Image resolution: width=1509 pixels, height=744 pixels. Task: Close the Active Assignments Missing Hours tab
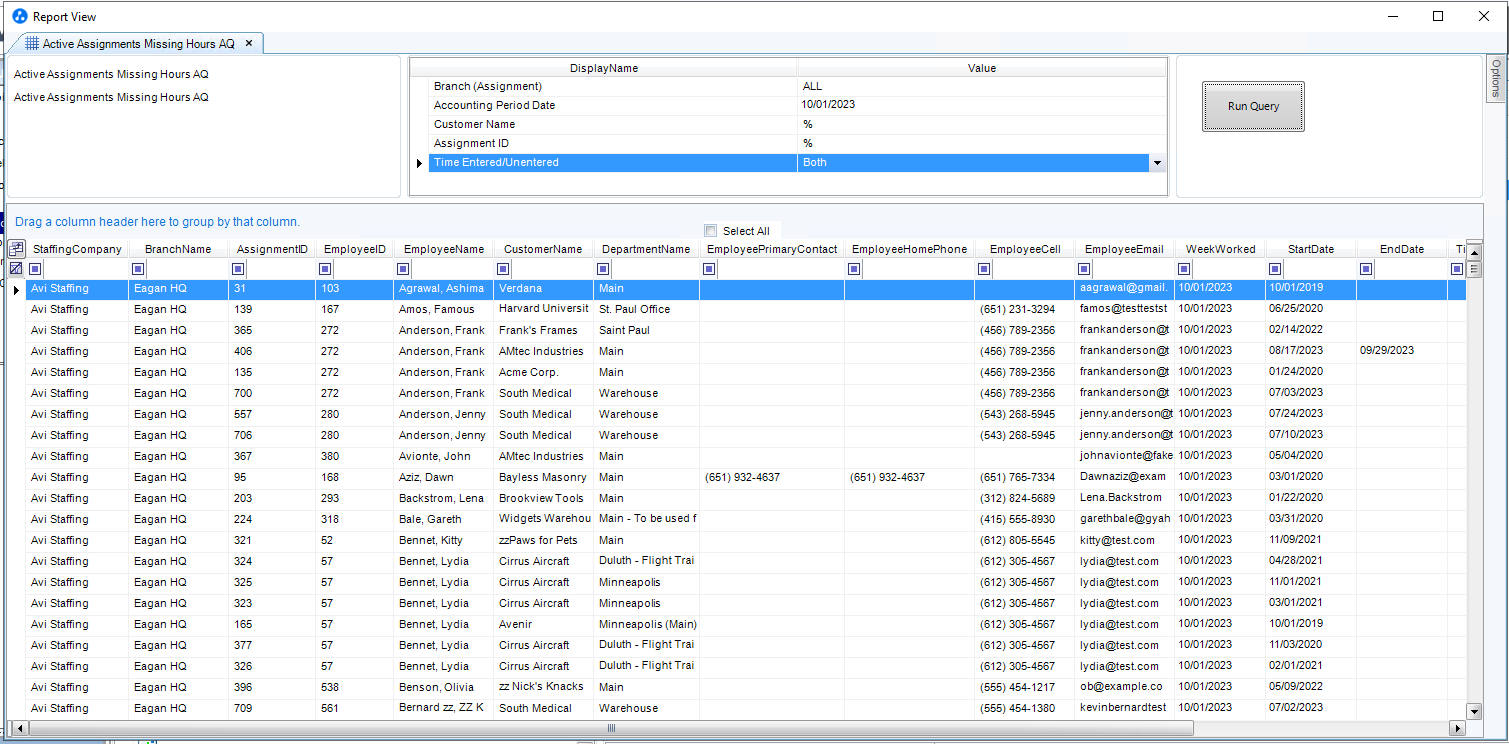click(249, 43)
